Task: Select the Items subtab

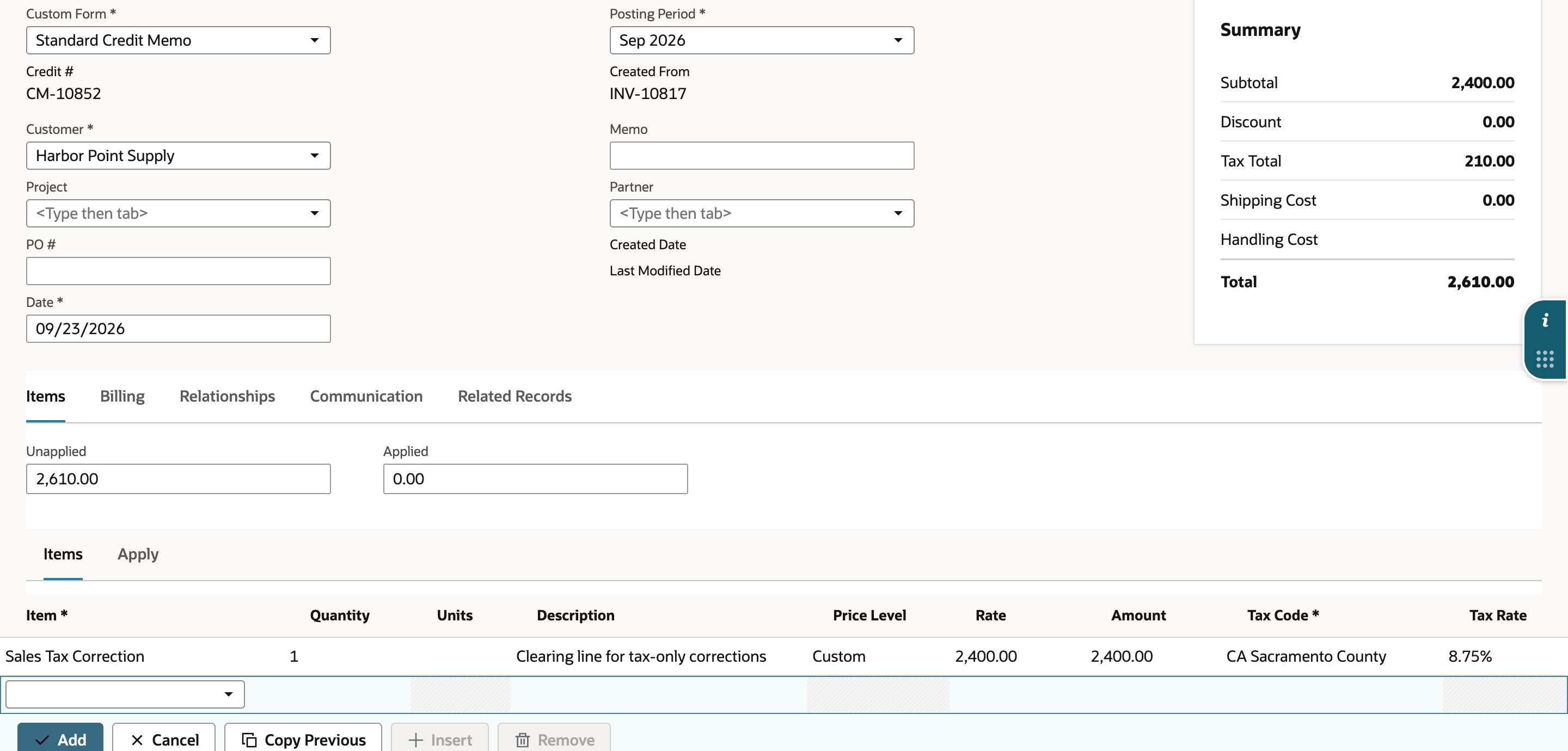Action: (x=63, y=554)
